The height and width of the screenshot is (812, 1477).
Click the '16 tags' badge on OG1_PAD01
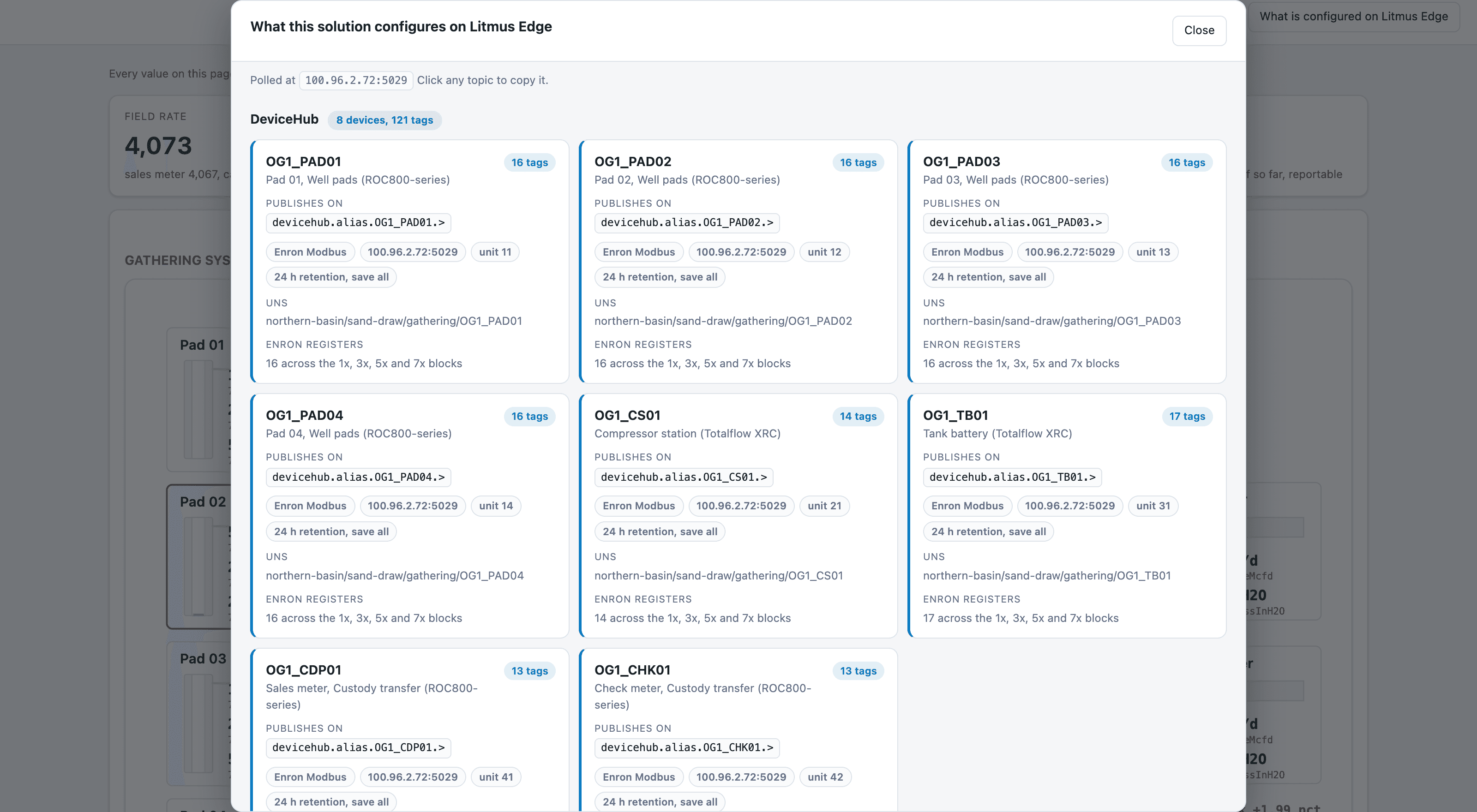point(529,162)
